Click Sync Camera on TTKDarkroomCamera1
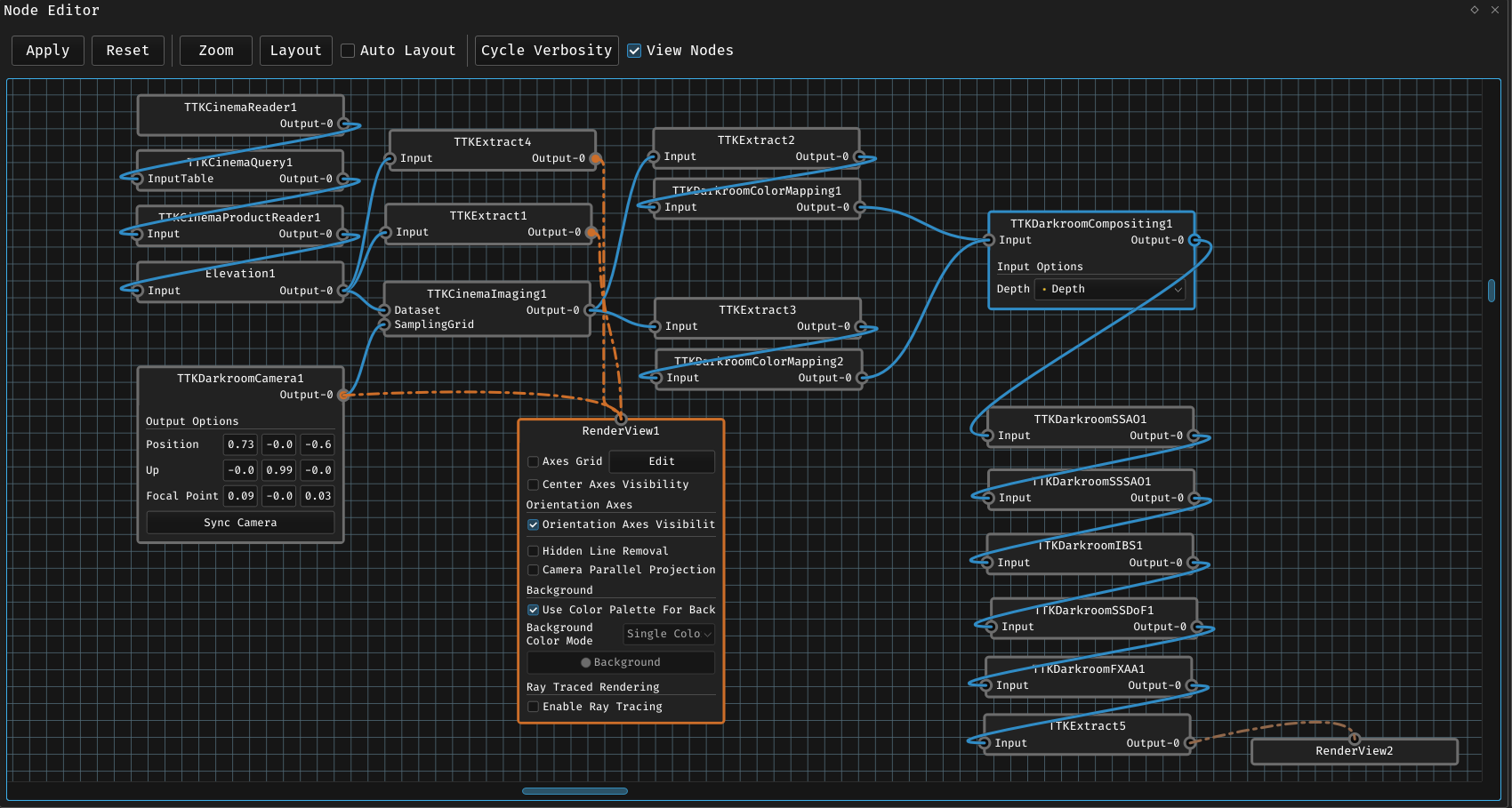 point(240,522)
